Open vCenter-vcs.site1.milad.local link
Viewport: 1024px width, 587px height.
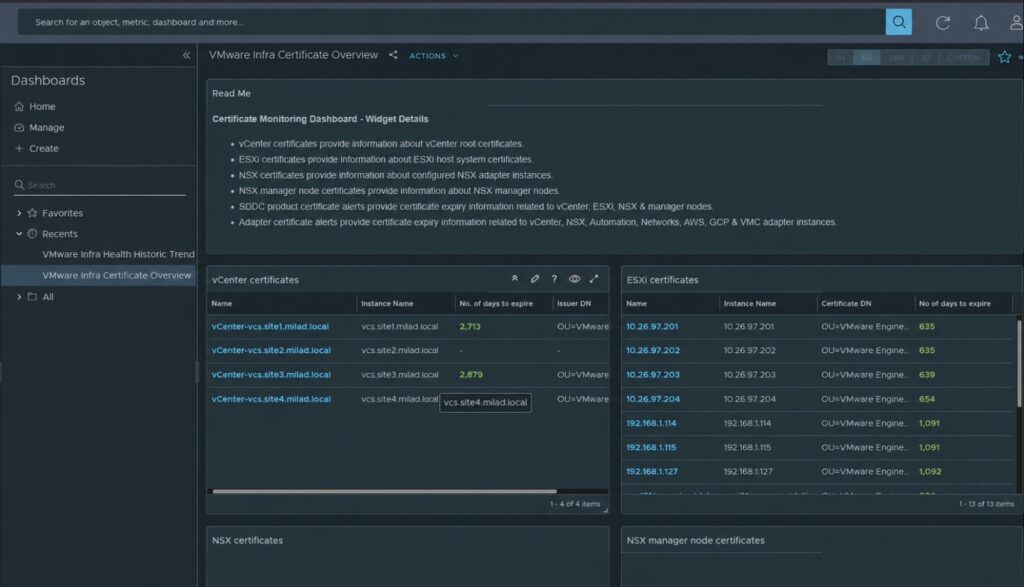[x=270, y=326]
